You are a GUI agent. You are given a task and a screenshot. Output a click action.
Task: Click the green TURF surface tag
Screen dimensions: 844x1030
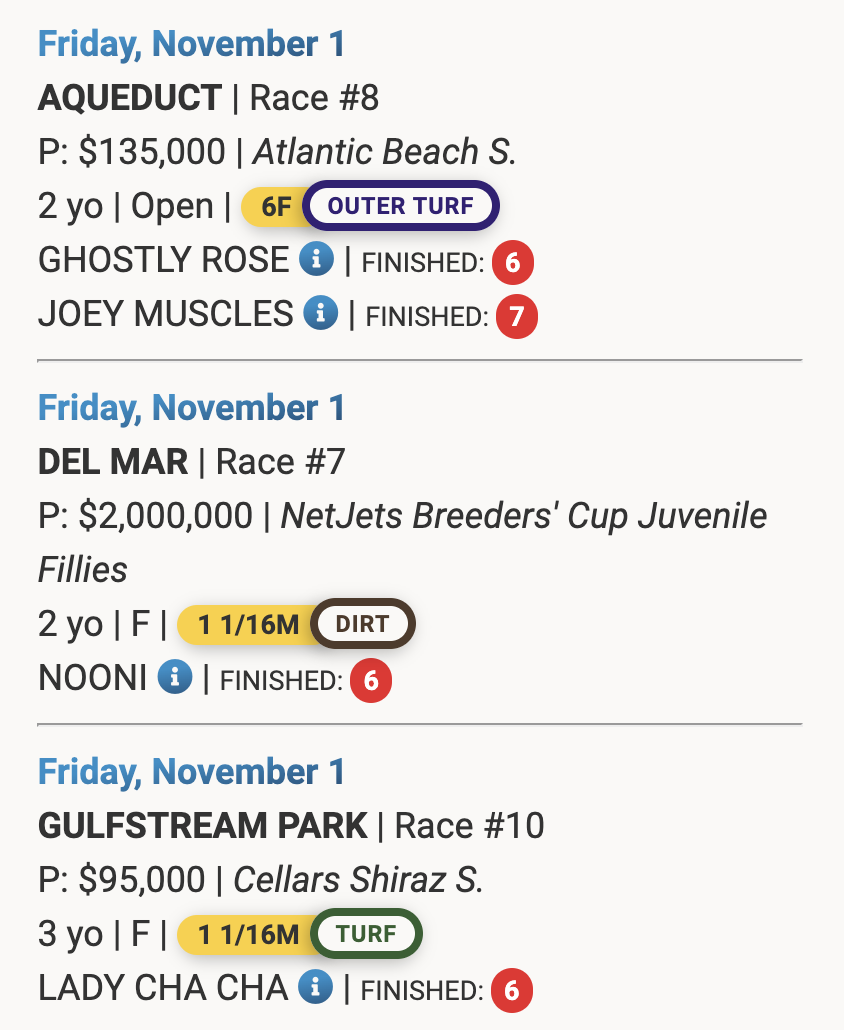(366, 935)
